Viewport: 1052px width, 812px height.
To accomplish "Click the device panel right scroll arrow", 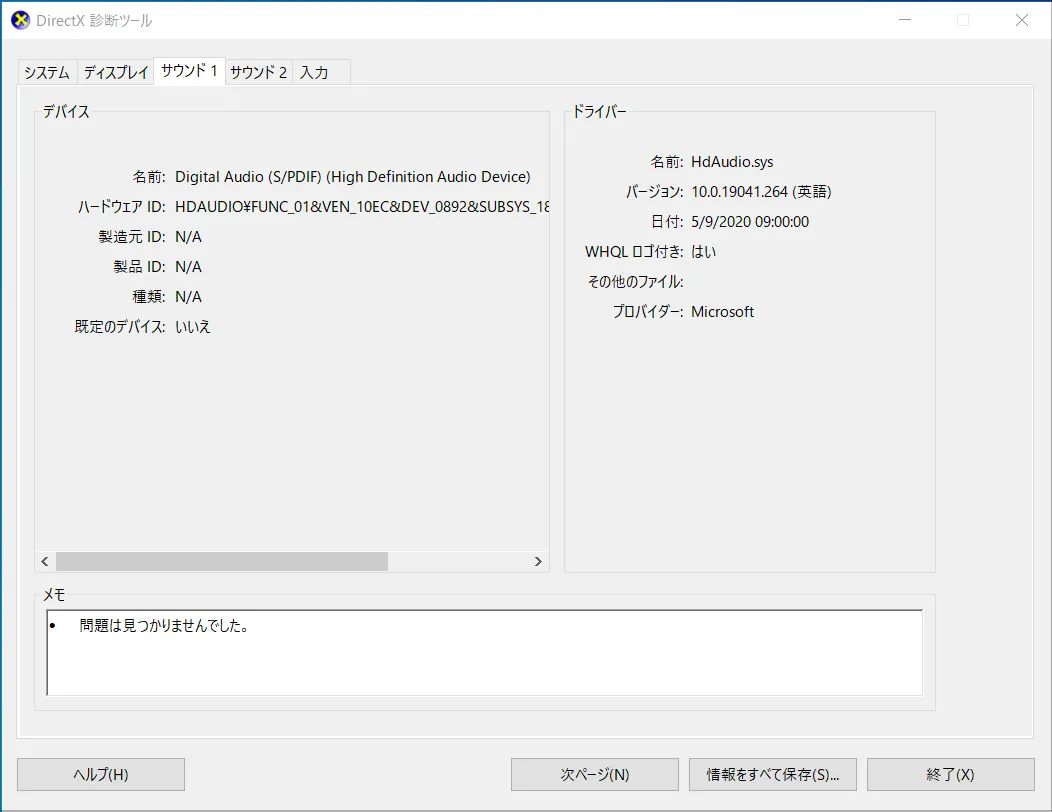I will (x=538, y=562).
